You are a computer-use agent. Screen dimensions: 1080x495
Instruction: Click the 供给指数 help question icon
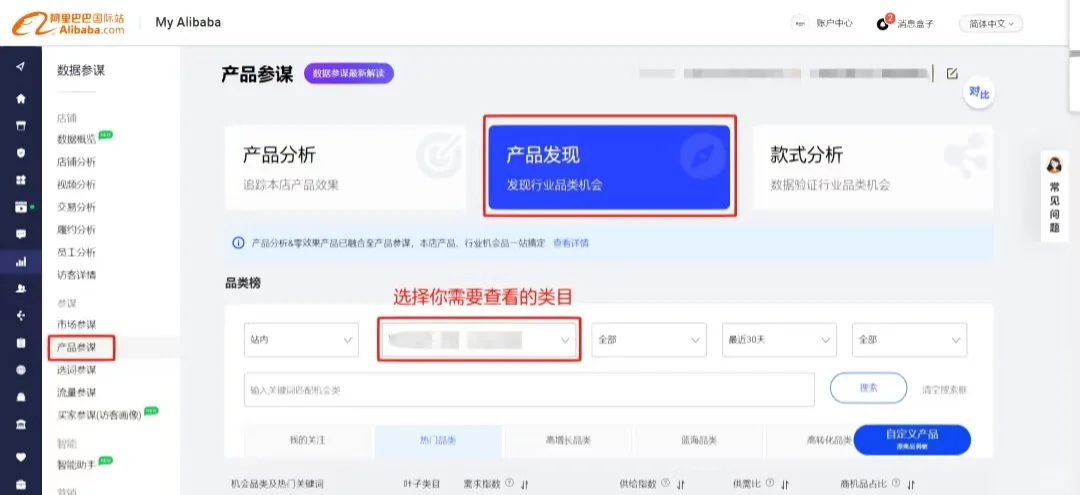click(665, 483)
